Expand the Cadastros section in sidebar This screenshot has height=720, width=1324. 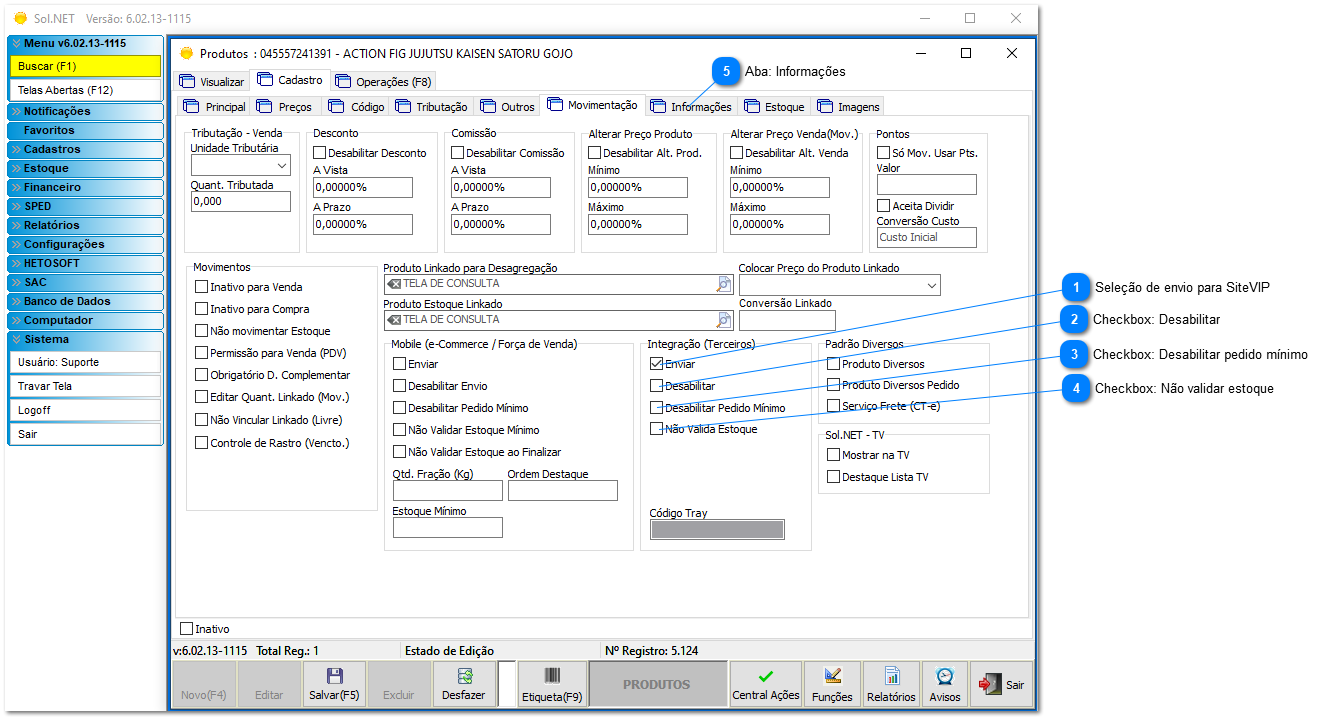click(85, 149)
